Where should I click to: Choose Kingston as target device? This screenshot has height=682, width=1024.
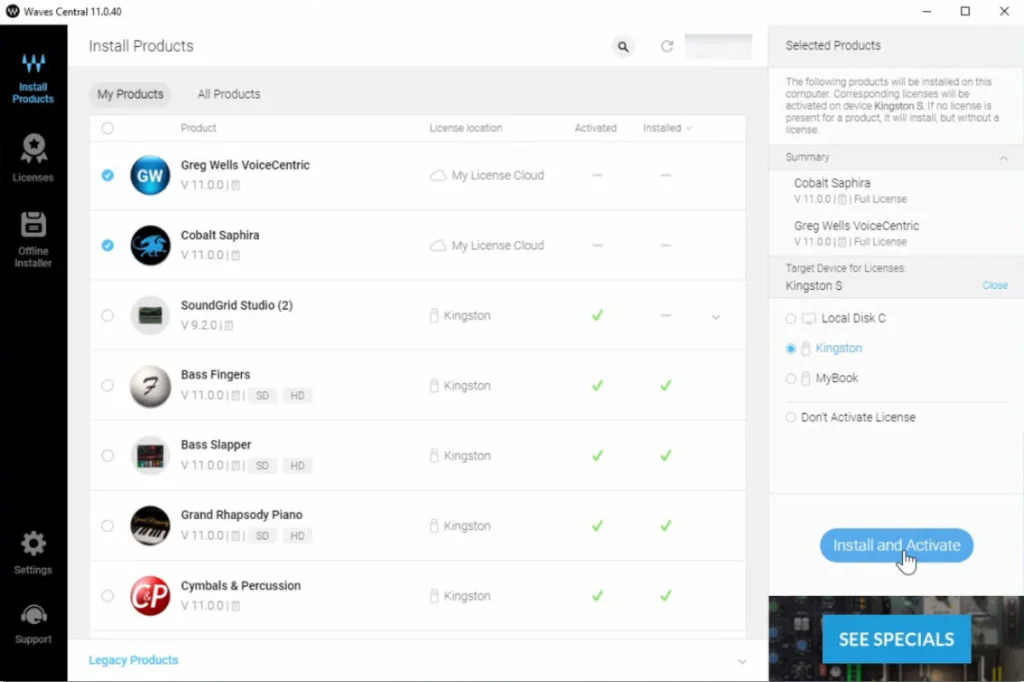791,349
